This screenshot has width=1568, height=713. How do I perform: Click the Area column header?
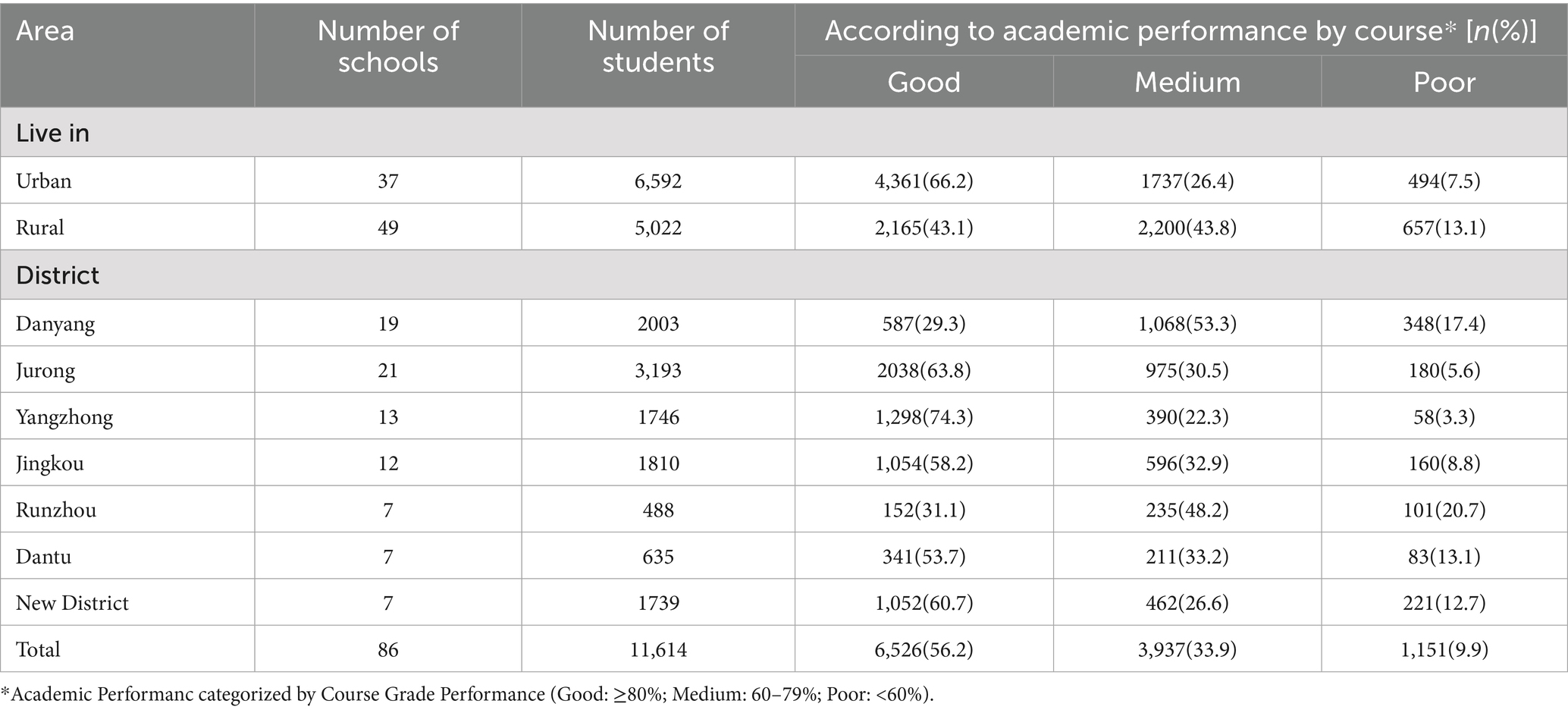tap(45, 31)
